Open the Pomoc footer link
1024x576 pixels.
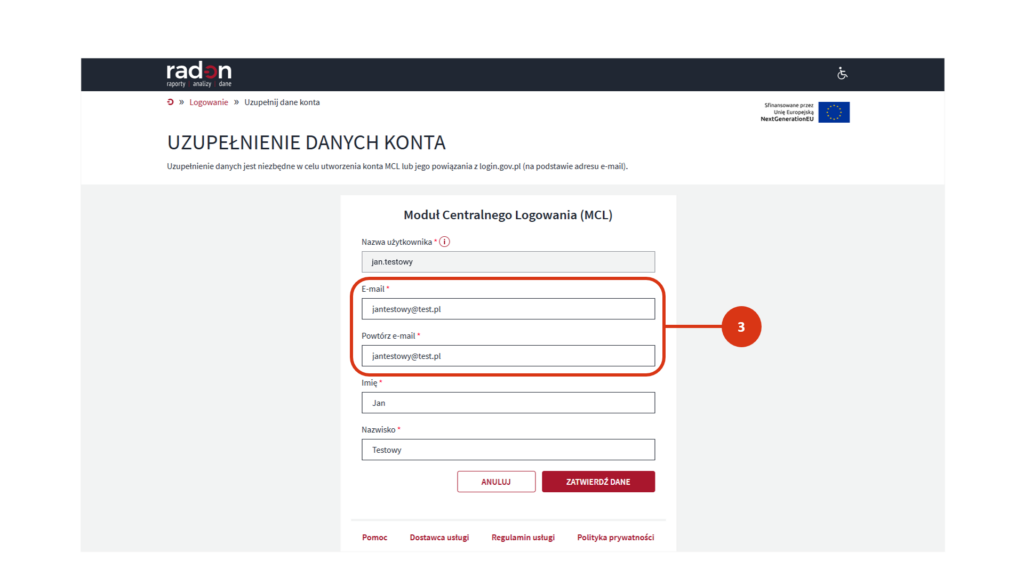[x=374, y=537]
